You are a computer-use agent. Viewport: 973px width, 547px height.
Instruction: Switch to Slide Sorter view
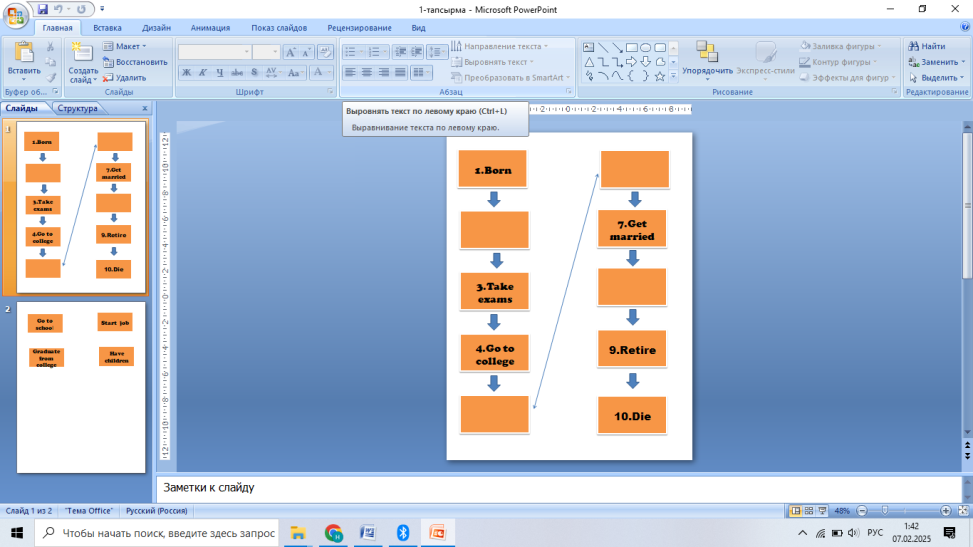(809, 510)
